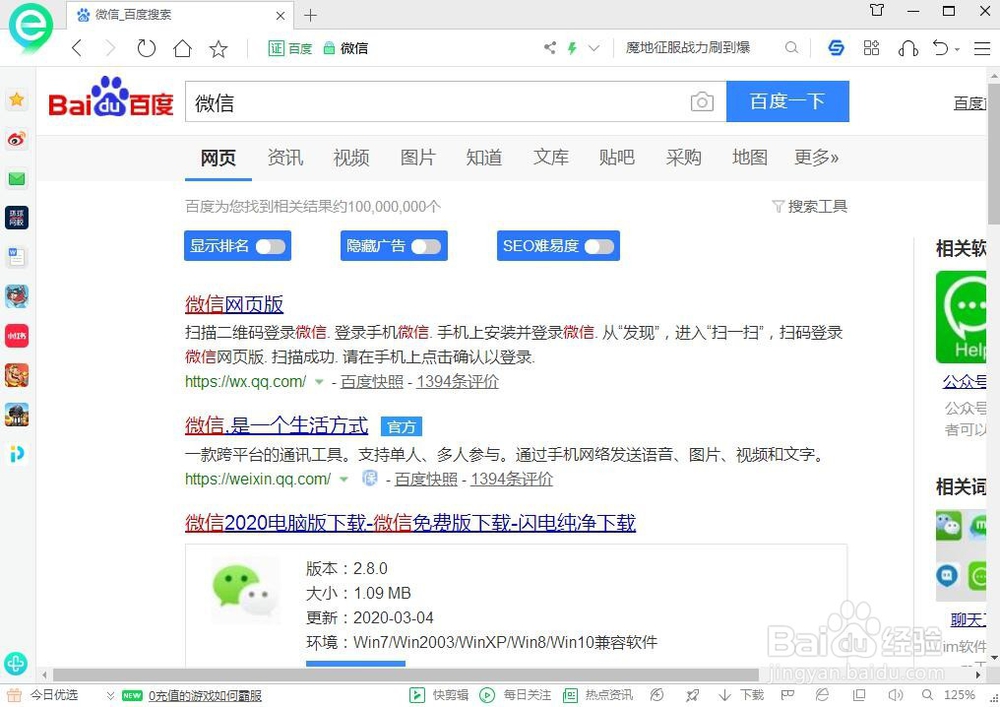Open 热点资讯 in the status bar
The width and height of the screenshot is (1000, 707).
pyautogui.click(x=598, y=695)
